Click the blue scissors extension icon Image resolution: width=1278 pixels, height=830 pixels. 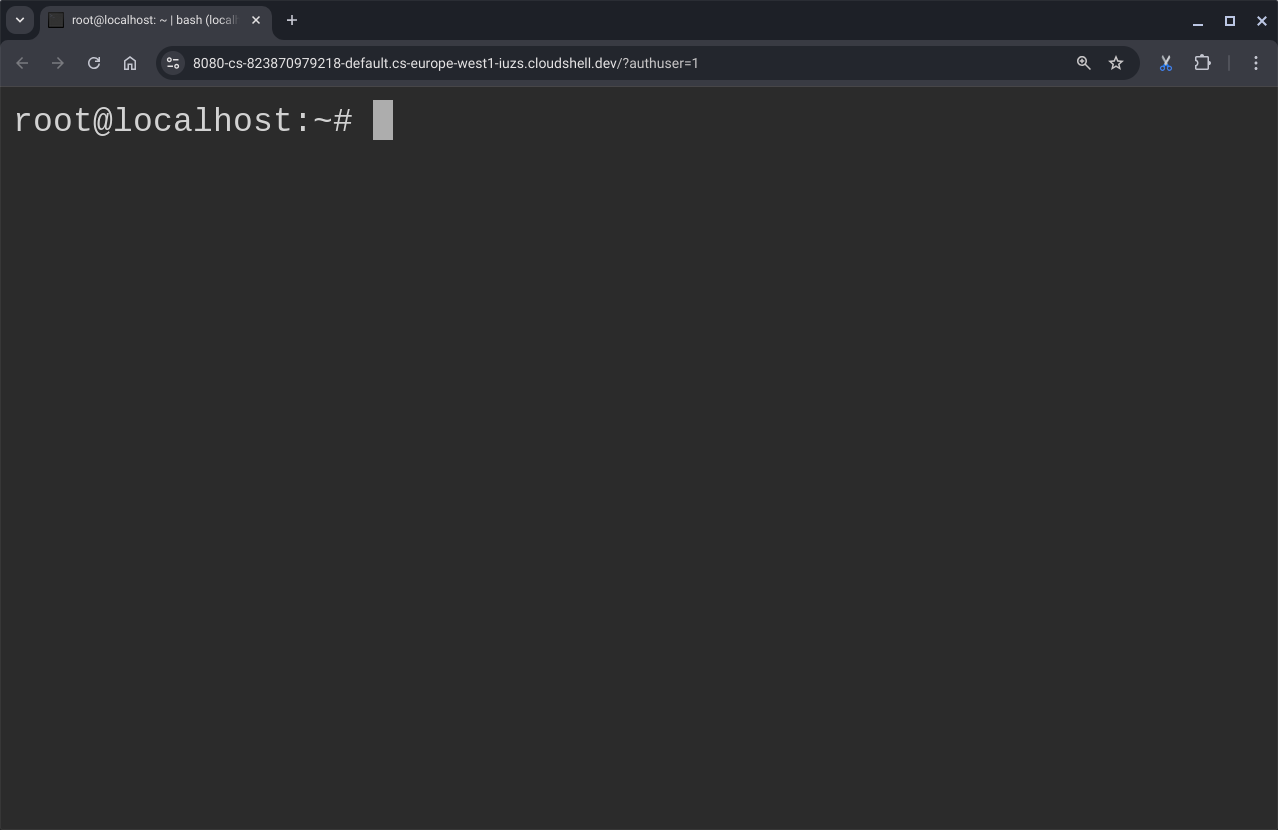point(1164,62)
